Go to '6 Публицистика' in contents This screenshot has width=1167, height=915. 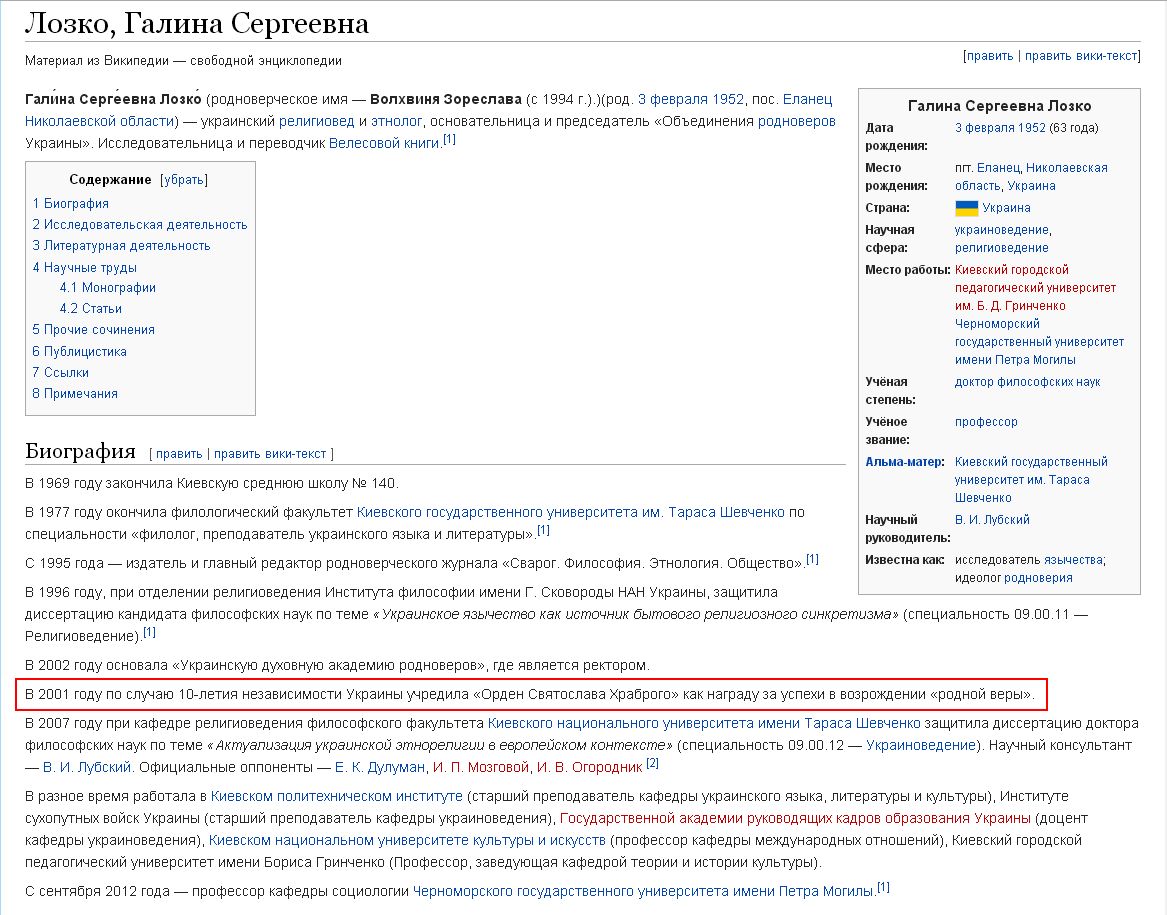80,351
